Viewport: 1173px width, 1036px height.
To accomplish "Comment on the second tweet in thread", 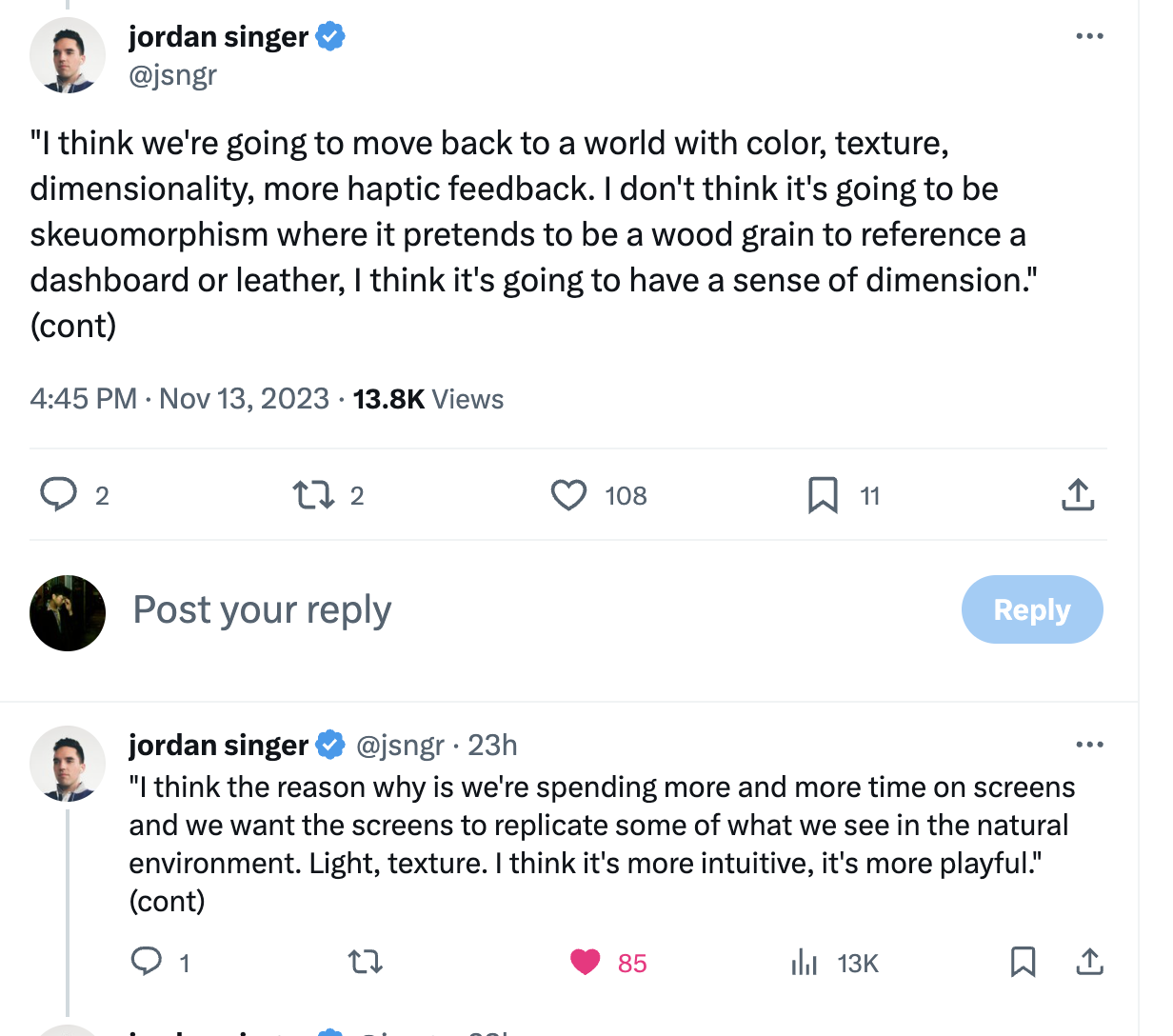I will point(146,962).
